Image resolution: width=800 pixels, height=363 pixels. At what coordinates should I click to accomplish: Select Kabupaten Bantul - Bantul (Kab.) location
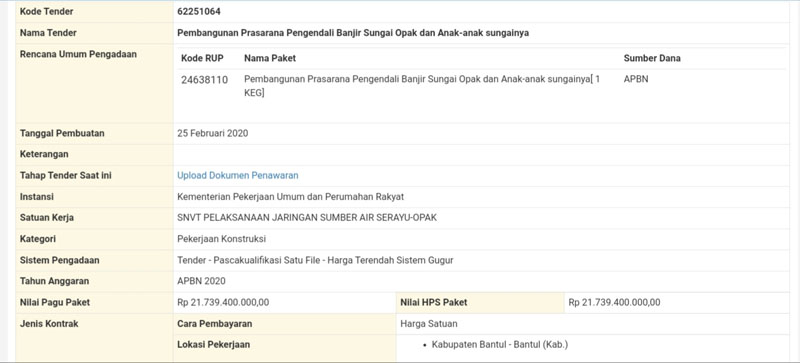(x=499, y=345)
